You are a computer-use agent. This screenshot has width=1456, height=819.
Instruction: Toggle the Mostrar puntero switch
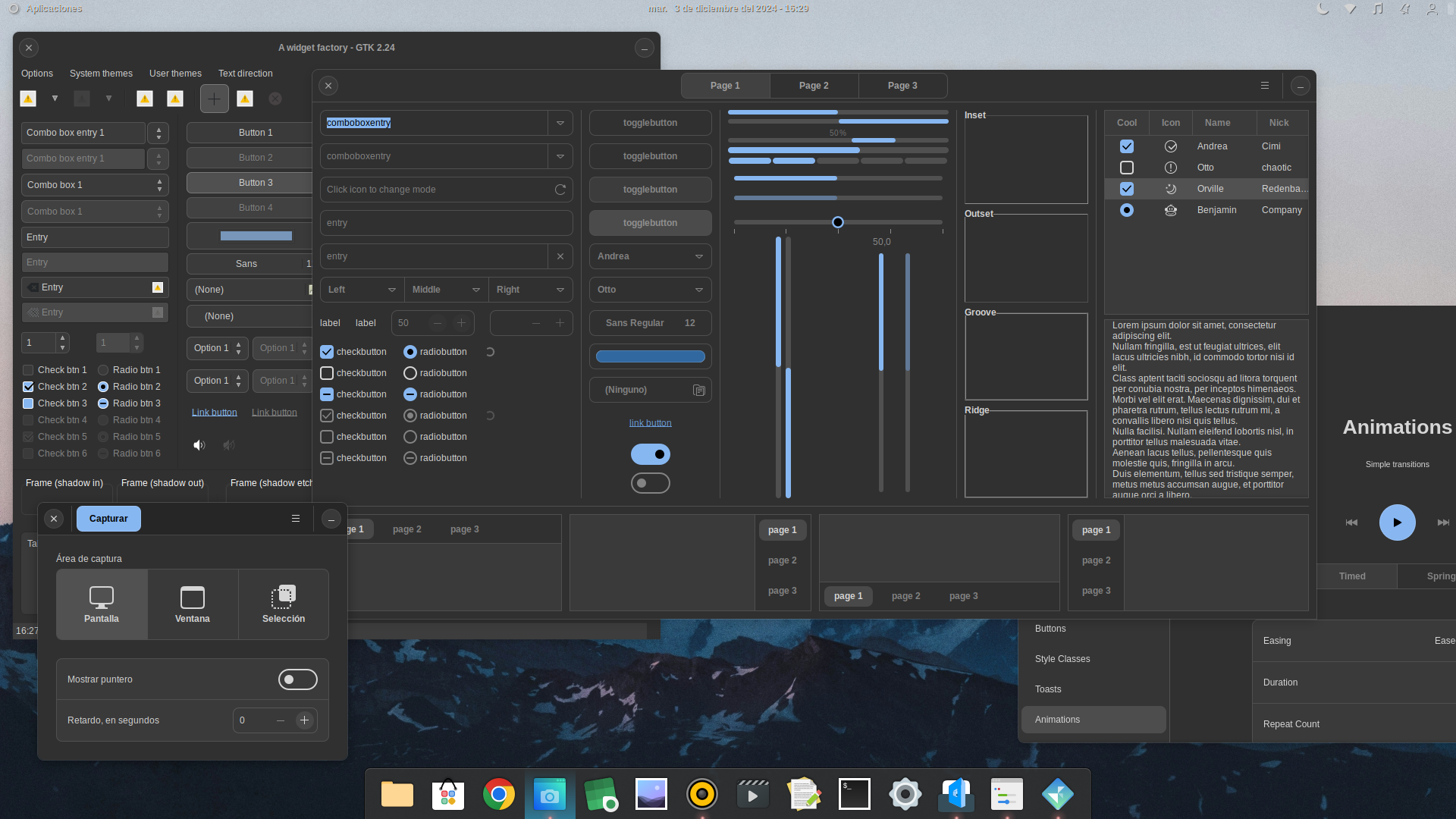[x=297, y=679]
